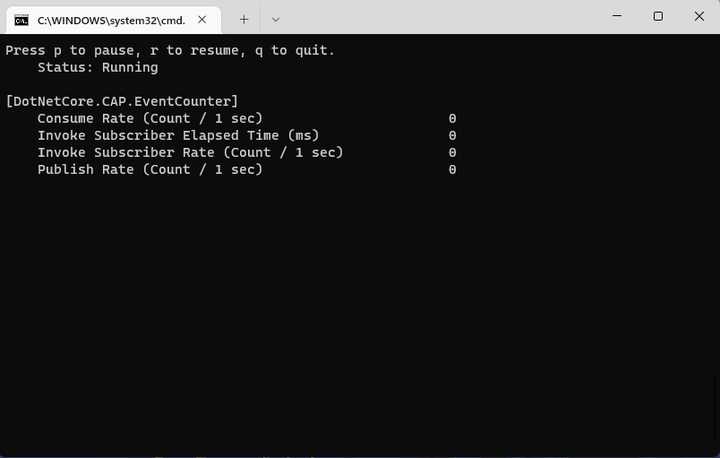The height and width of the screenshot is (458, 720).
Task: Click the cmd icon in the terminal tab
Action: tap(21, 19)
